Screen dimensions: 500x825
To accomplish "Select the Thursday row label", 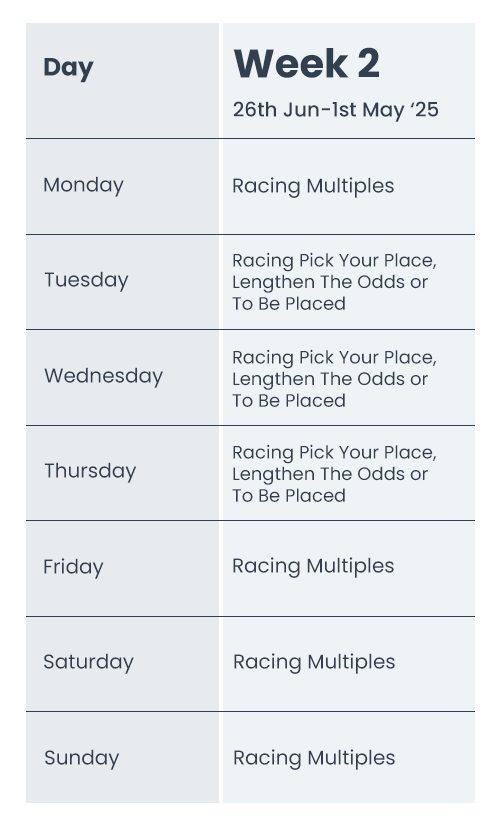I will tap(90, 471).
